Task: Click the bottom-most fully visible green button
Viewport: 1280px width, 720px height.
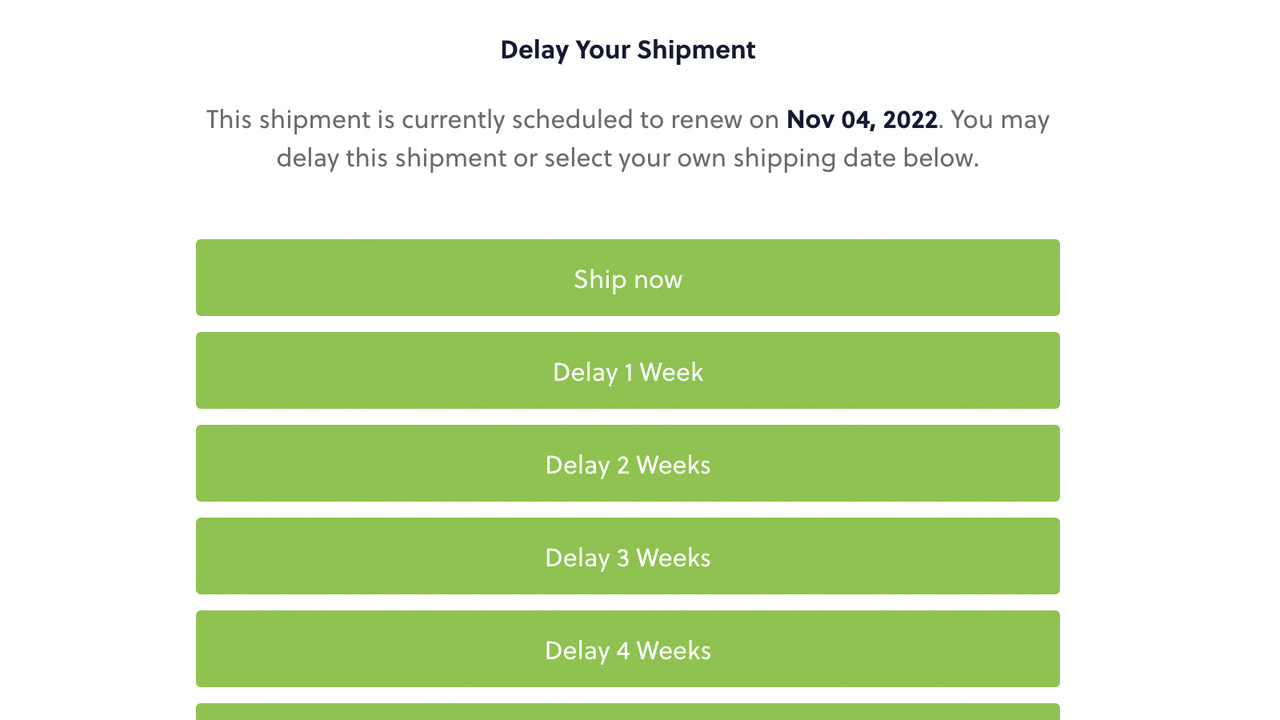Action: pos(628,649)
